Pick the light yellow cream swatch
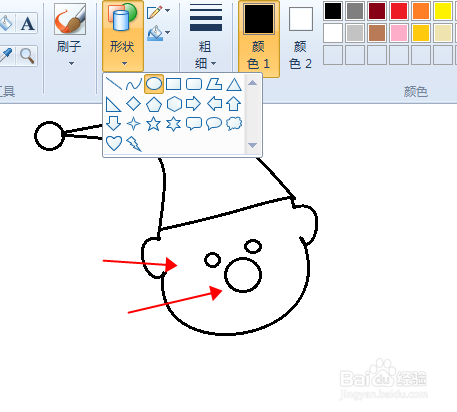Viewport: 457px width, 412px height. click(443, 33)
